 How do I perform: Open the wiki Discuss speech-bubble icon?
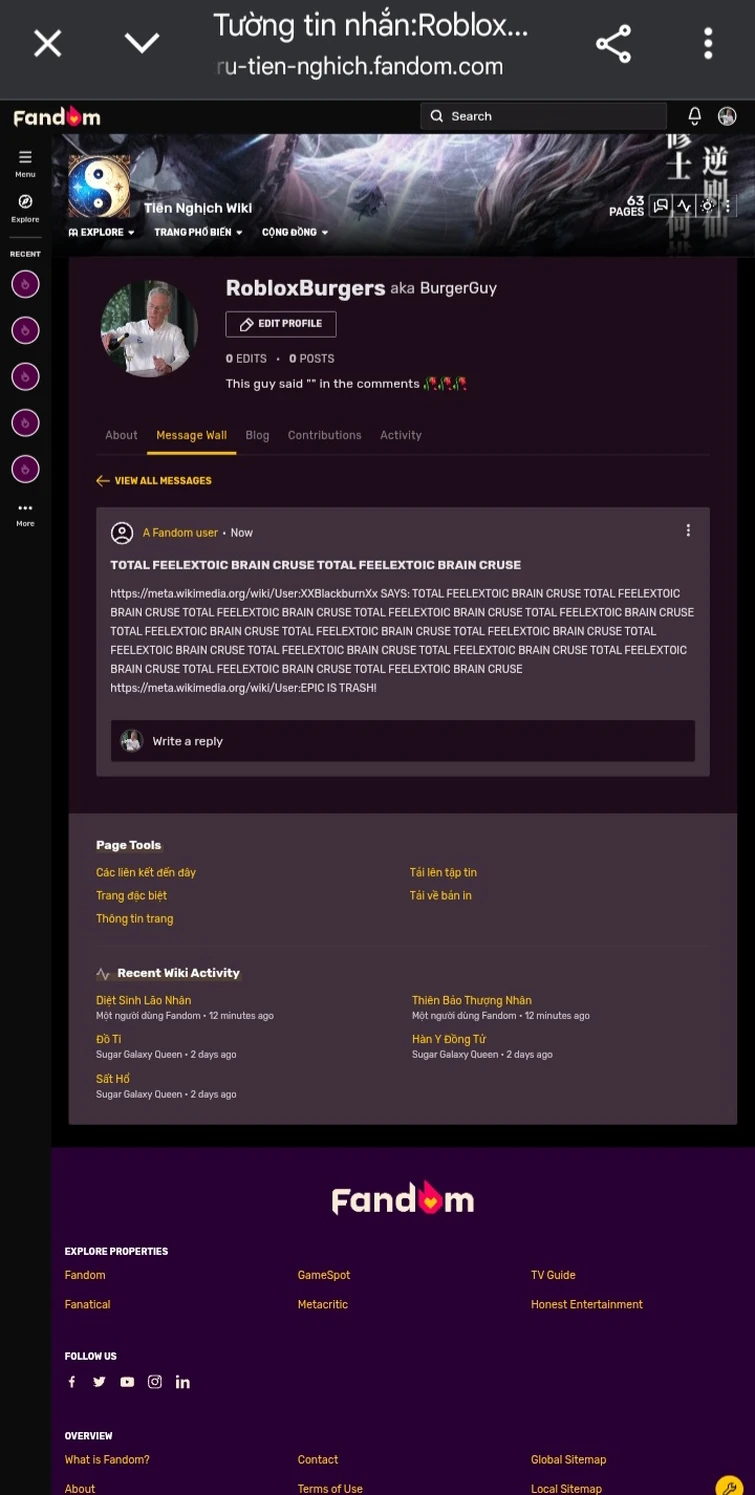click(660, 206)
